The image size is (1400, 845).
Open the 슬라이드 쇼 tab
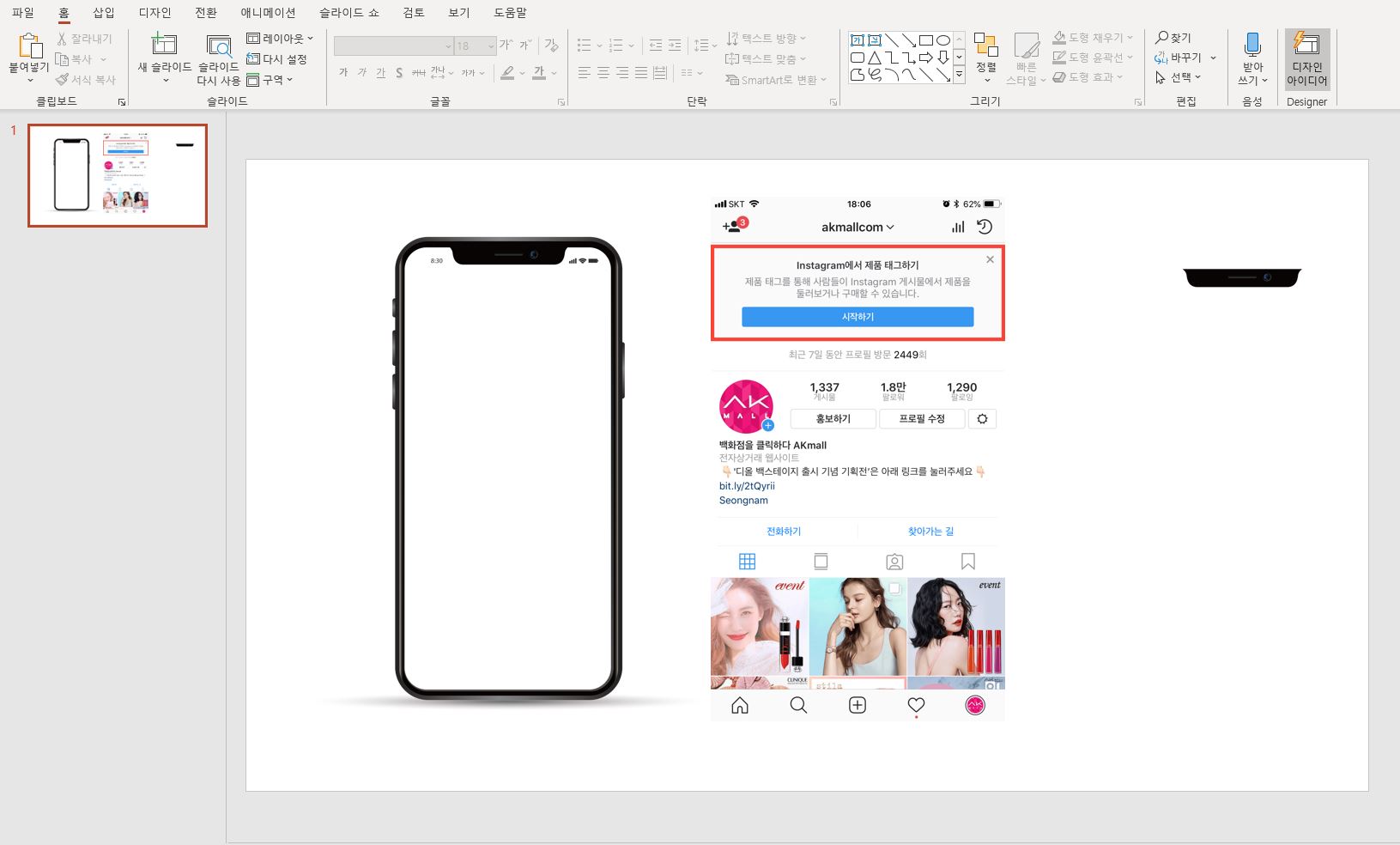[349, 13]
